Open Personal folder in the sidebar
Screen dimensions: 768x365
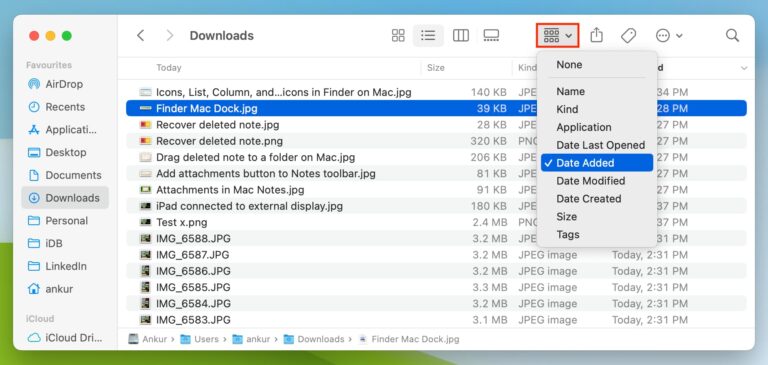[65, 220]
